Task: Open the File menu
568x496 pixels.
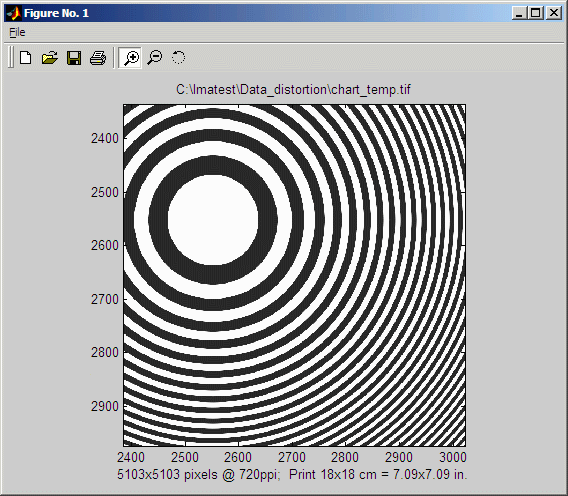Action: tap(17, 32)
